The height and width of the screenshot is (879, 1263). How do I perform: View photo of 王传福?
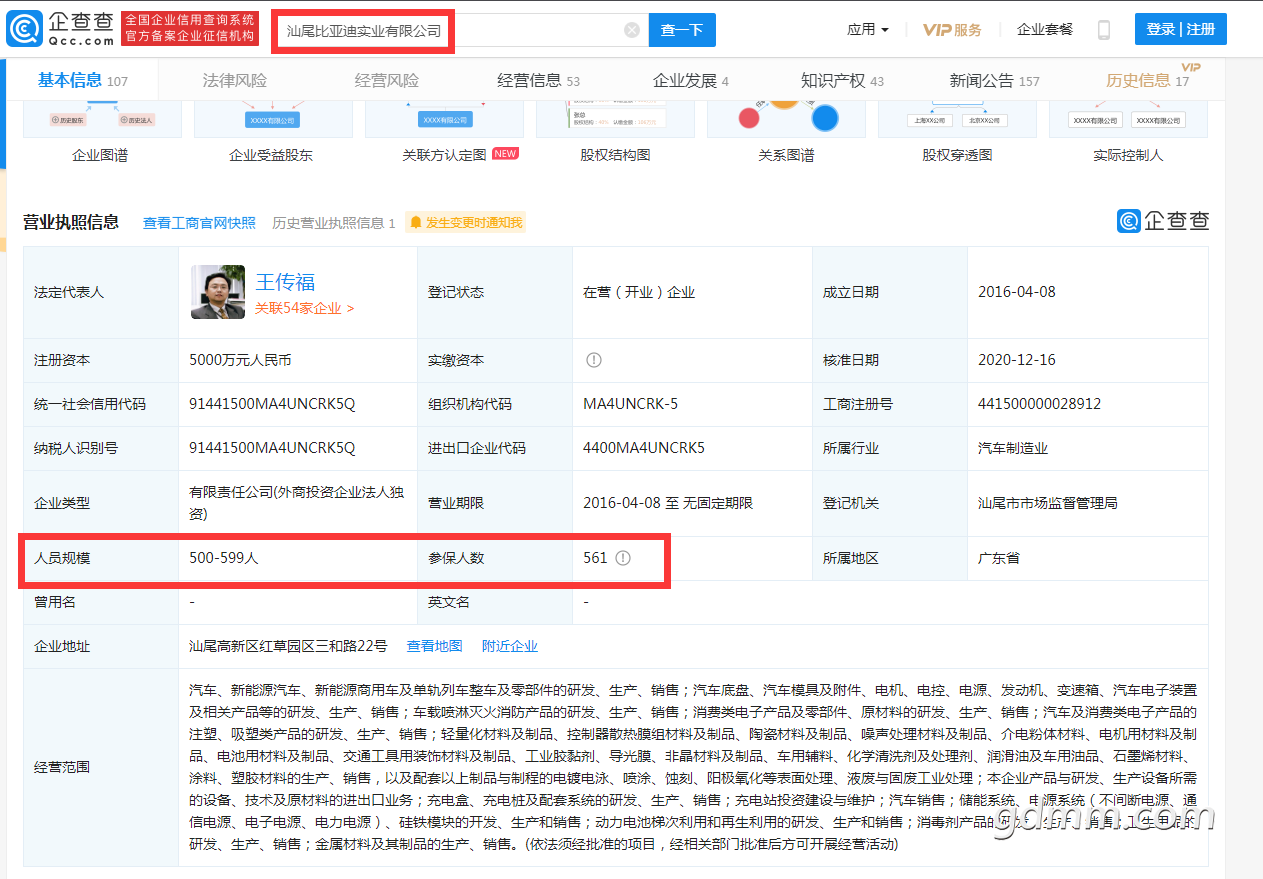click(218, 292)
